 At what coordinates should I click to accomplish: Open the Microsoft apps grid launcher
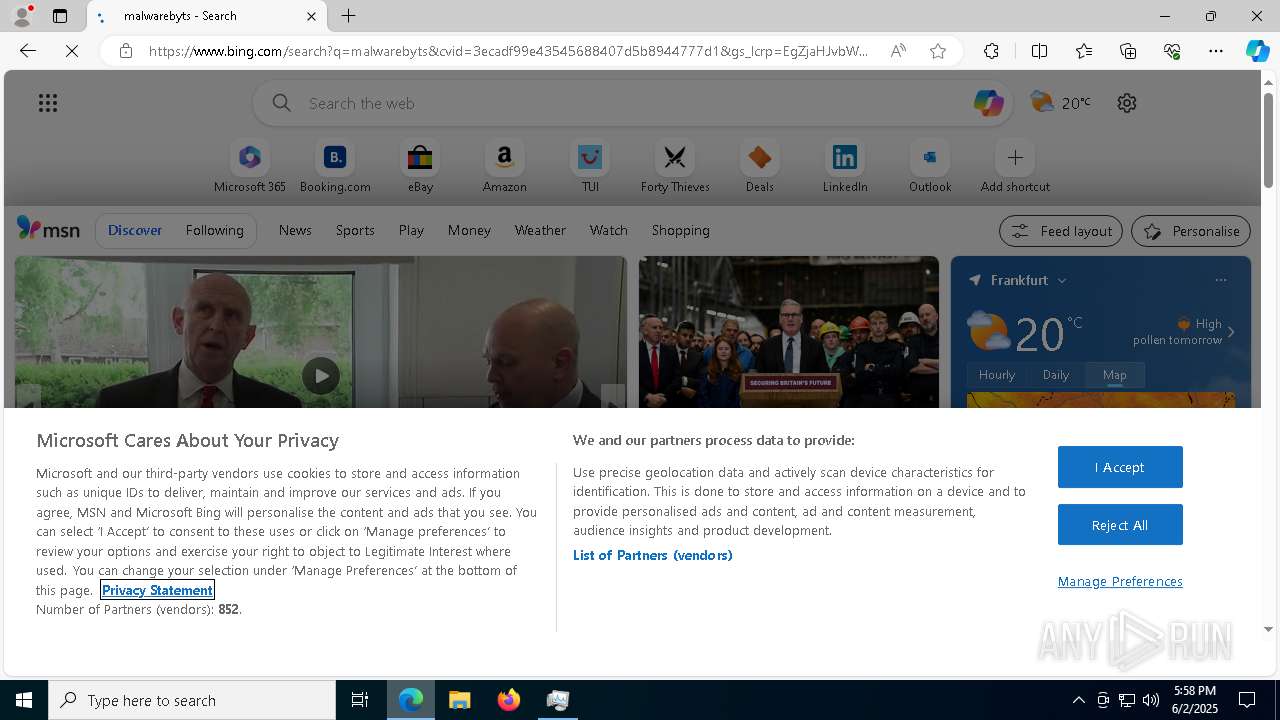coord(48,103)
